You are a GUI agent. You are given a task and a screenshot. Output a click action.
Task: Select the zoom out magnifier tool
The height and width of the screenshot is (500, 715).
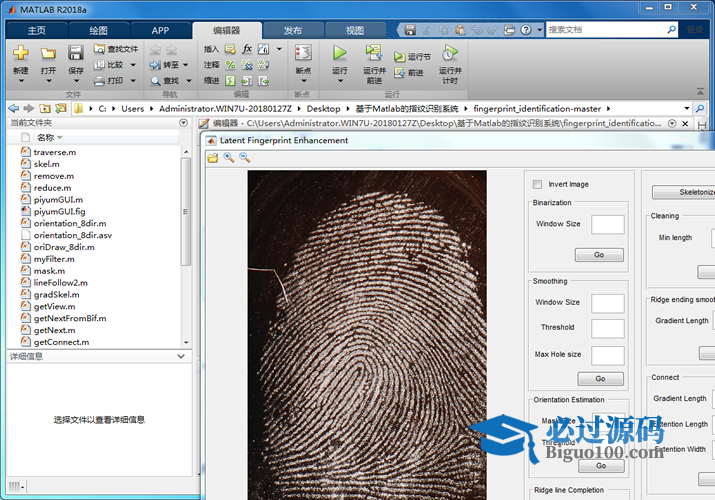(x=244, y=158)
